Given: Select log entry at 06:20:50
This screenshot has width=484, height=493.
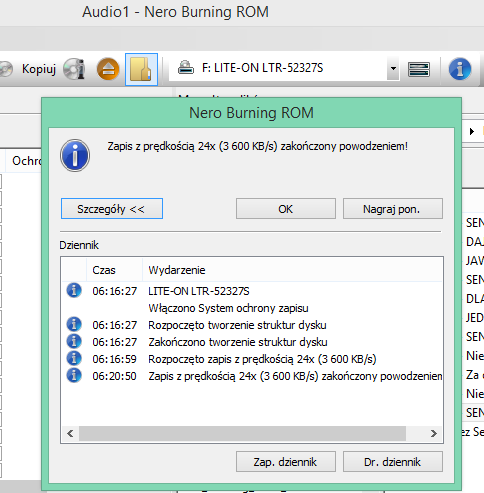Looking at the screenshot, I should pyautogui.click(x=252, y=376).
